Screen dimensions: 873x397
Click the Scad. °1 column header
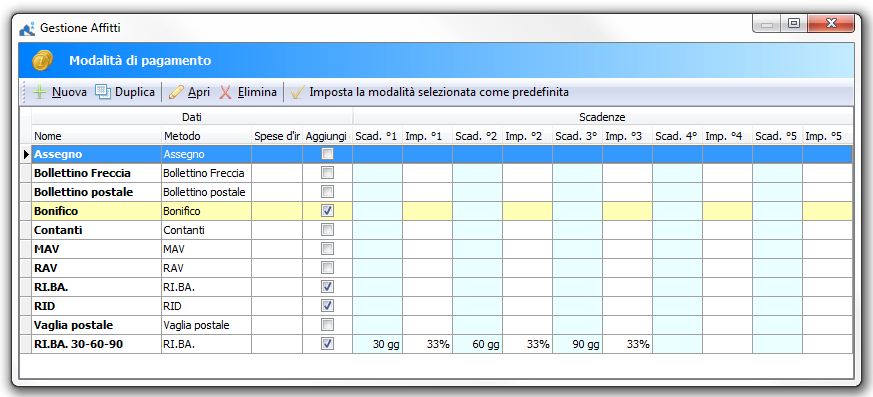(x=377, y=136)
